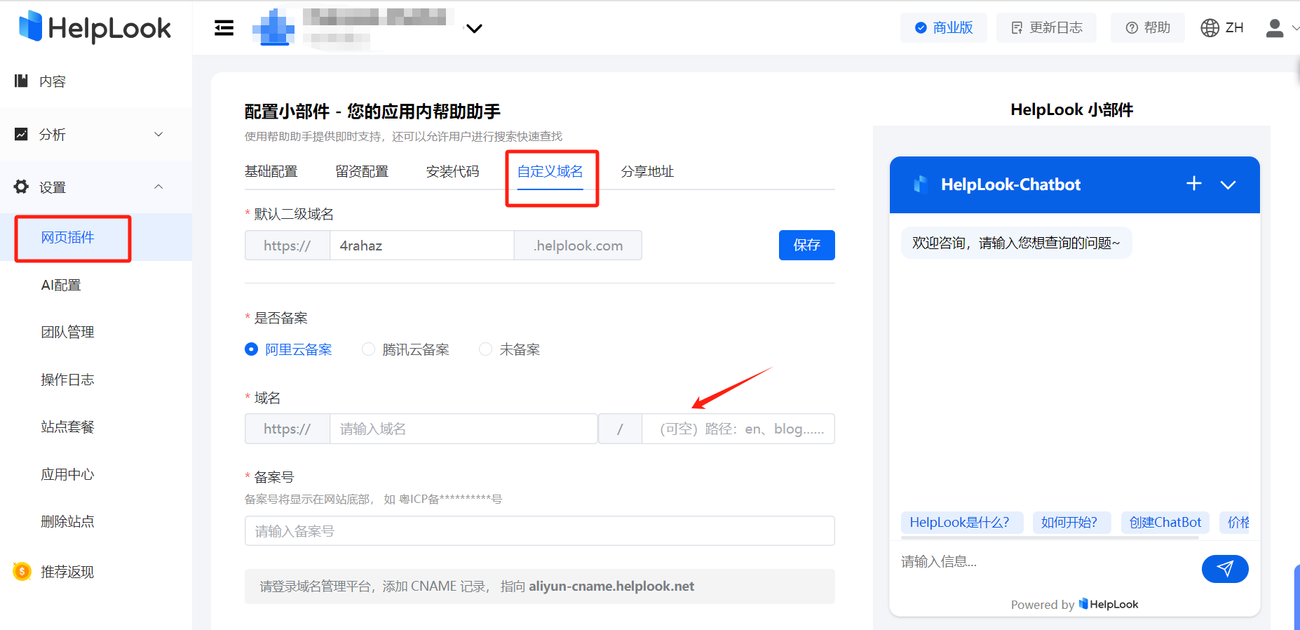This screenshot has width=1300, height=630.
Task: Click the chatbot send arrow button
Action: click(x=1225, y=569)
